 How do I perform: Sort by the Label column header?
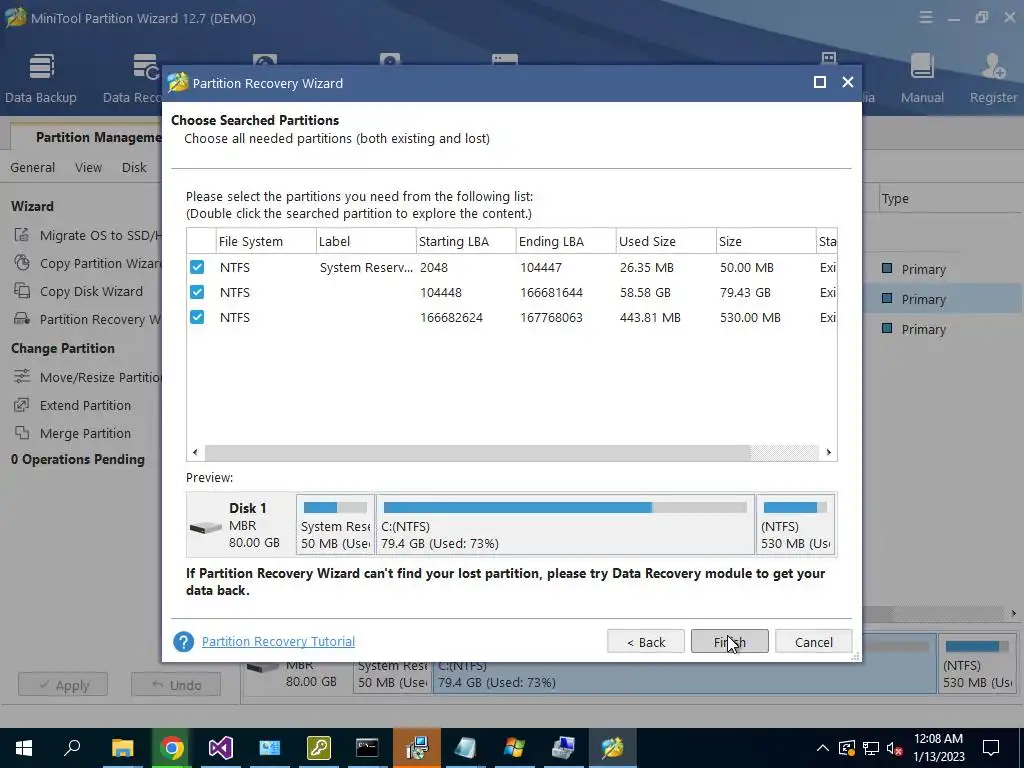366,241
